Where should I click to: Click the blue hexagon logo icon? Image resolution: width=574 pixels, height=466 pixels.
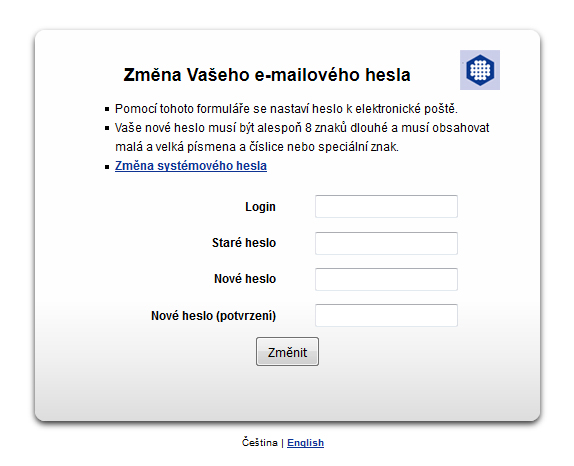click(480, 70)
